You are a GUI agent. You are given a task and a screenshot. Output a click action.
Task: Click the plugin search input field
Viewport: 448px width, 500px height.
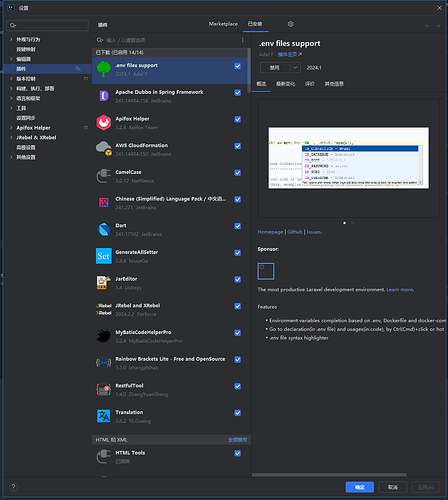172,40
